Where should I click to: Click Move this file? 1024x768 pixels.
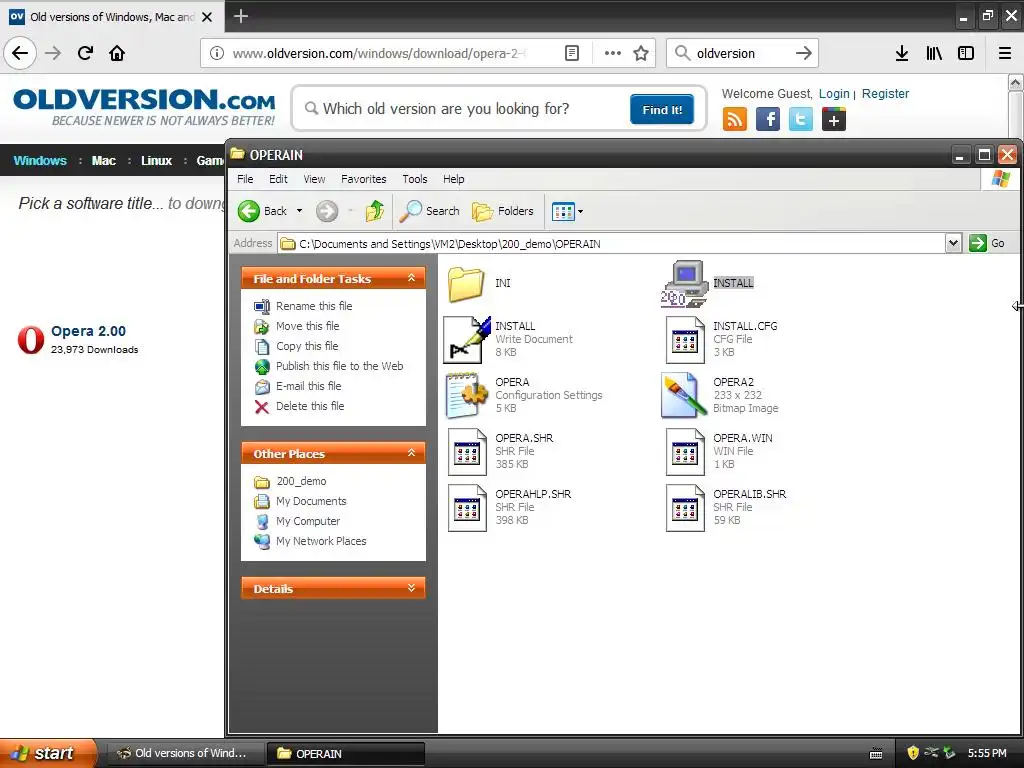coord(308,326)
